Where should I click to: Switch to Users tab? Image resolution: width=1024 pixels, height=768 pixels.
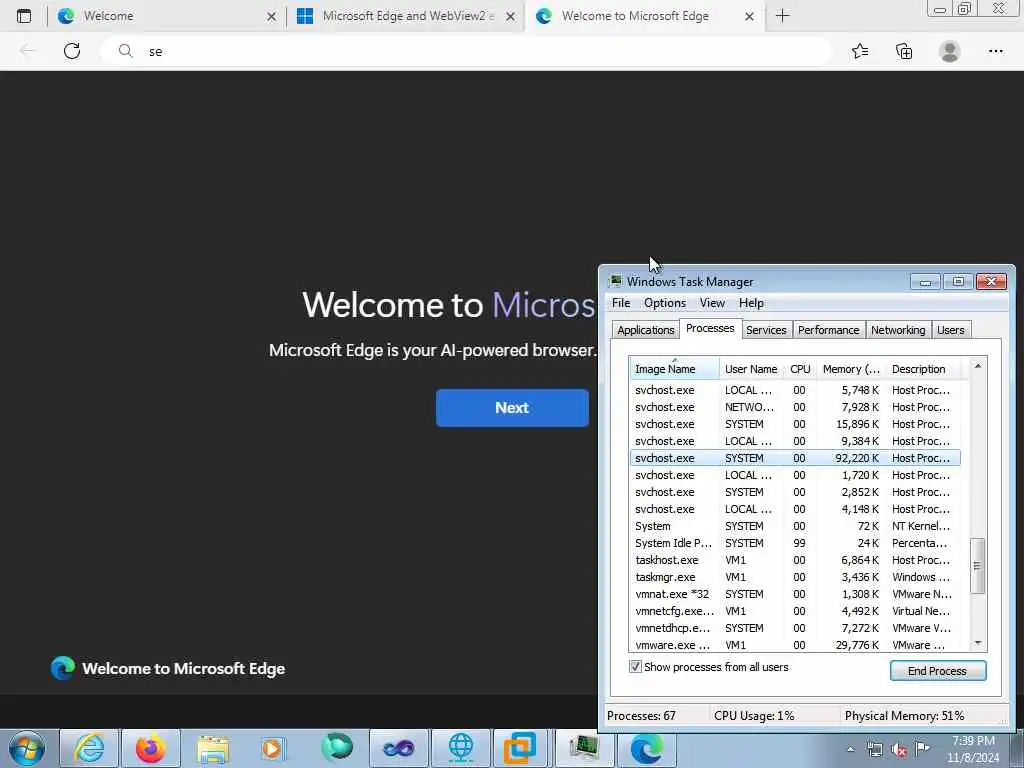click(x=950, y=330)
